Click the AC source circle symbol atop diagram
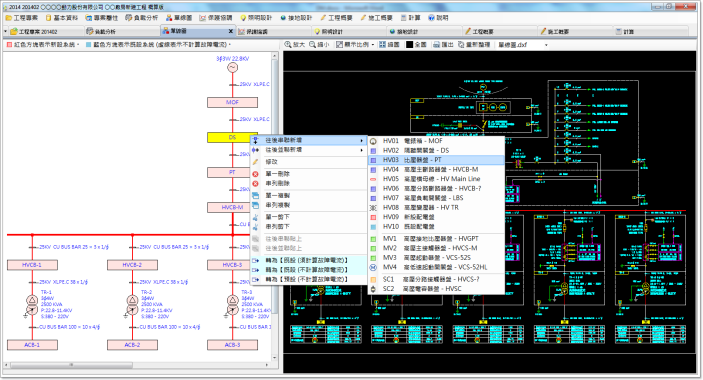703x380 pixels. coord(232,68)
